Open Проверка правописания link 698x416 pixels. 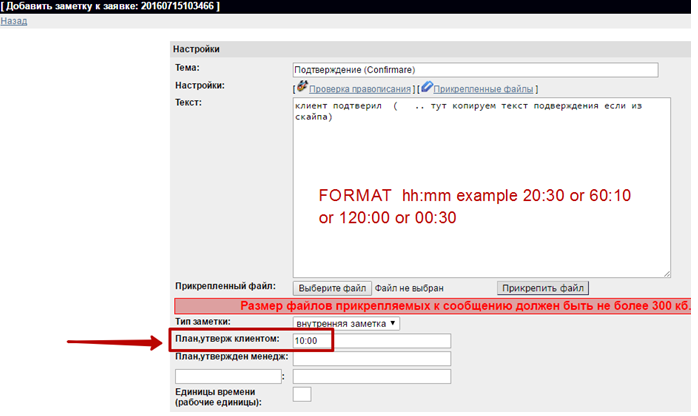360,89
